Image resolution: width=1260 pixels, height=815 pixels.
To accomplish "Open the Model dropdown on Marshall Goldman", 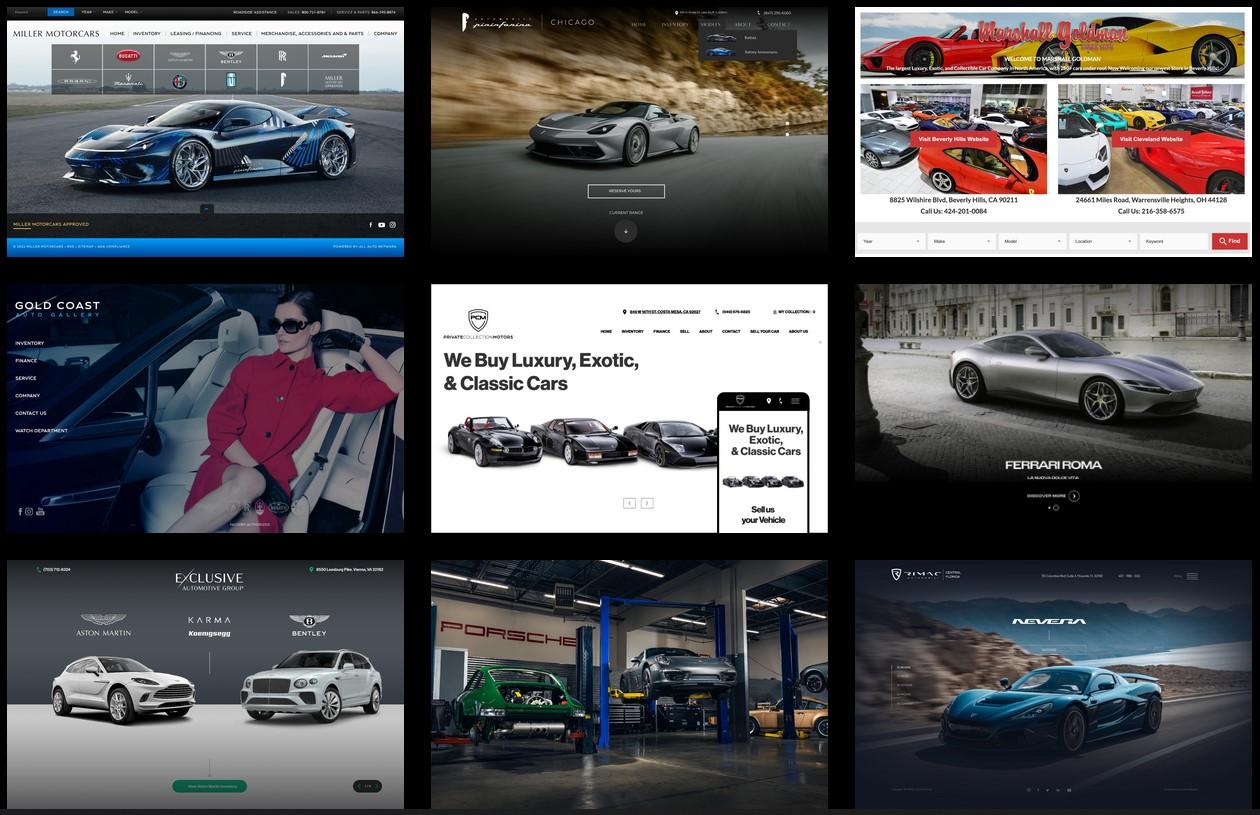I will tap(1034, 241).
